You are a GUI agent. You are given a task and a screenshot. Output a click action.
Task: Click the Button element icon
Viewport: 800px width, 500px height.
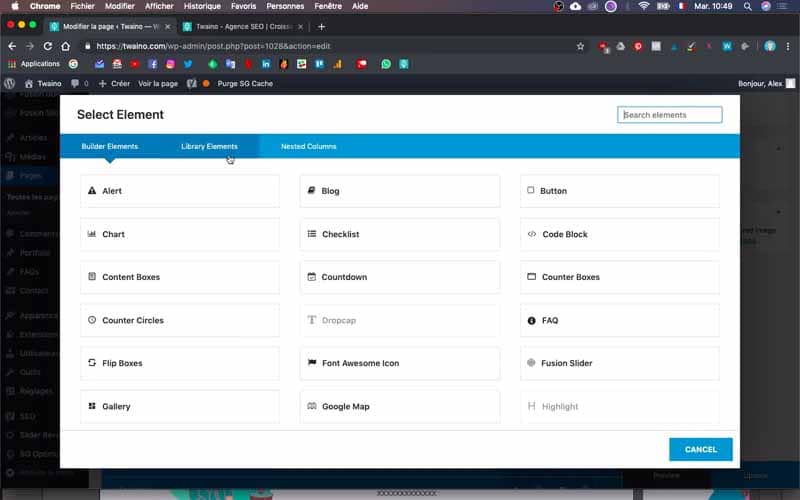pos(531,190)
